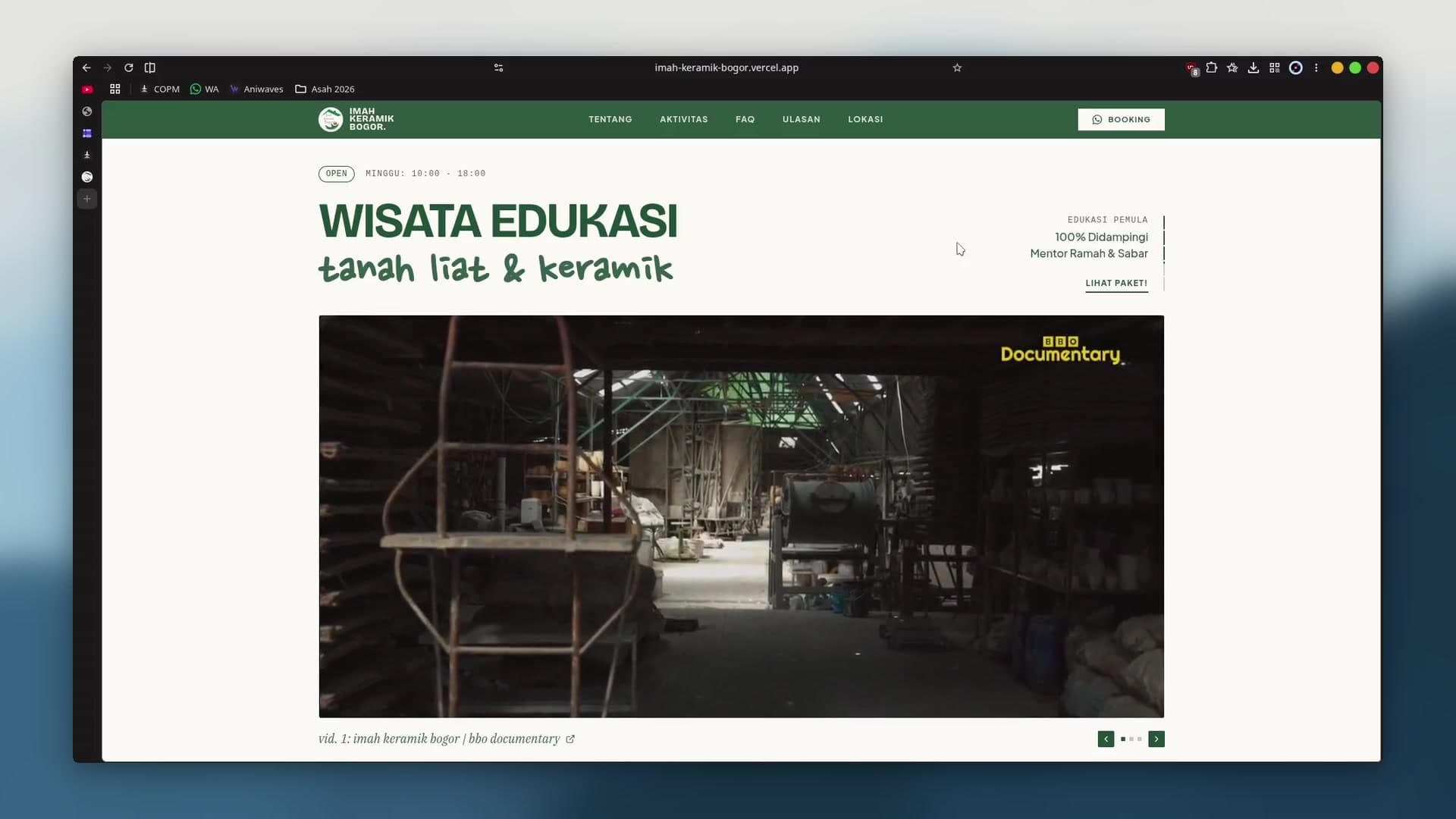
Task: Show the previous slide with left chevron
Action: [x=1106, y=739]
